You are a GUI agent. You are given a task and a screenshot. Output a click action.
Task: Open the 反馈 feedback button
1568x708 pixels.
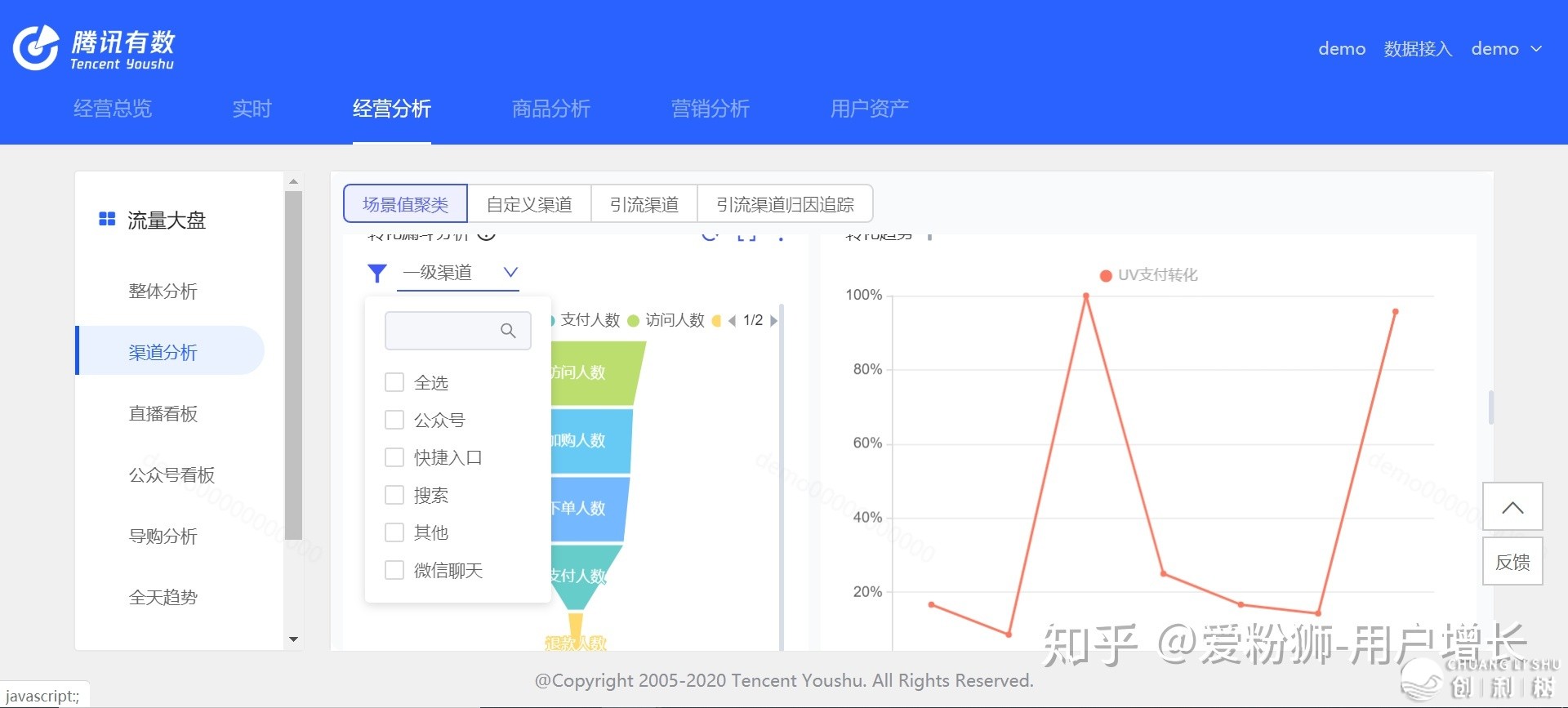click(1512, 562)
